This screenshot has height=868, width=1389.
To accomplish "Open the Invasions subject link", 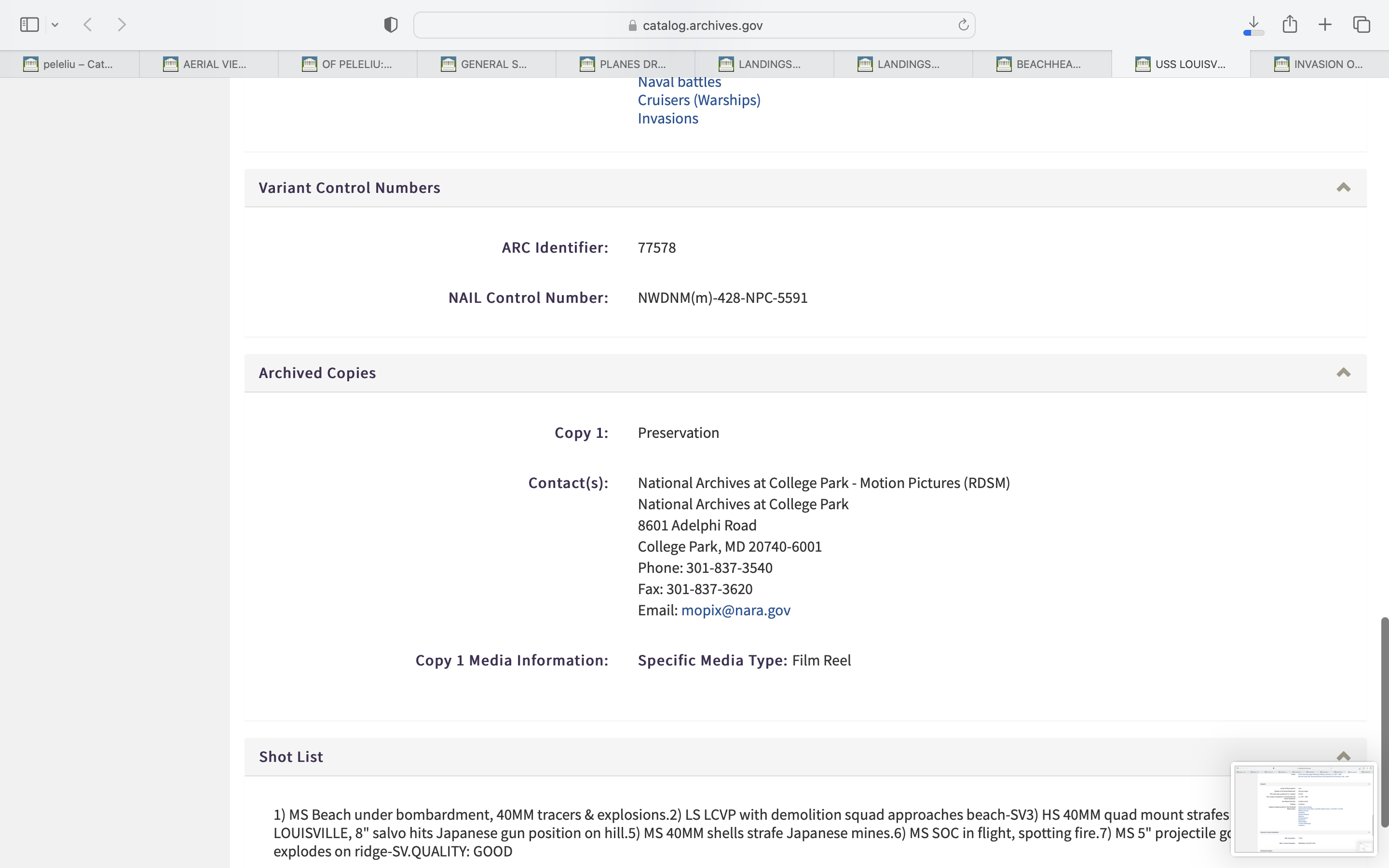I will pyautogui.click(x=667, y=118).
